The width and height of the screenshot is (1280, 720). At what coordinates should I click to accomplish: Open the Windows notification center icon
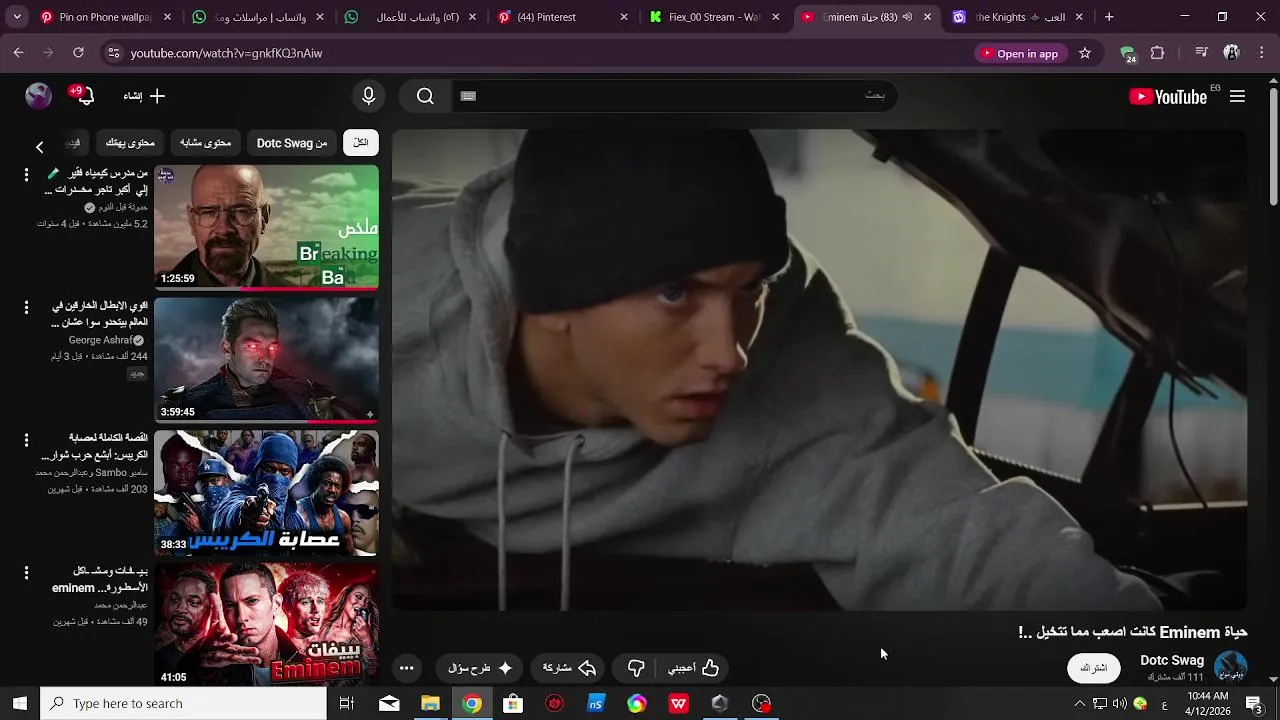[1253, 704]
